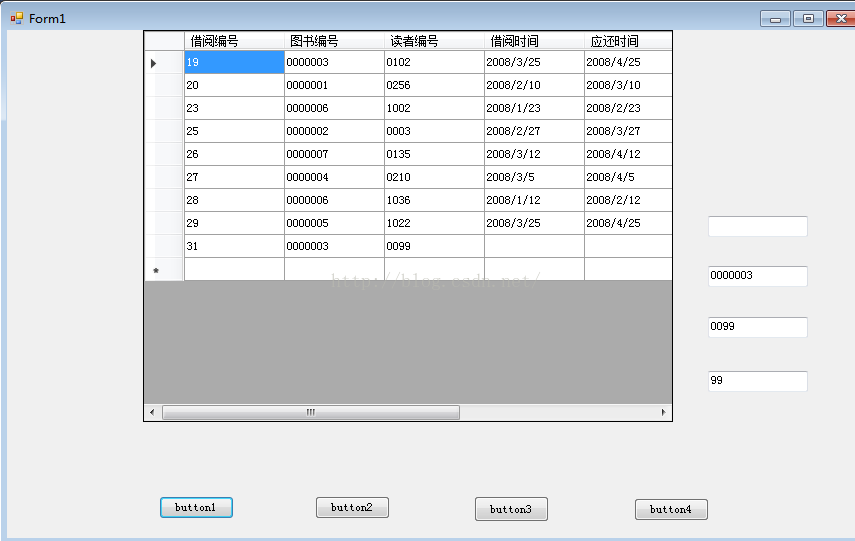Select the borrow date cell 2008/3/12
This screenshot has height=541, width=855.
pyautogui.click(x=534, y=154)
